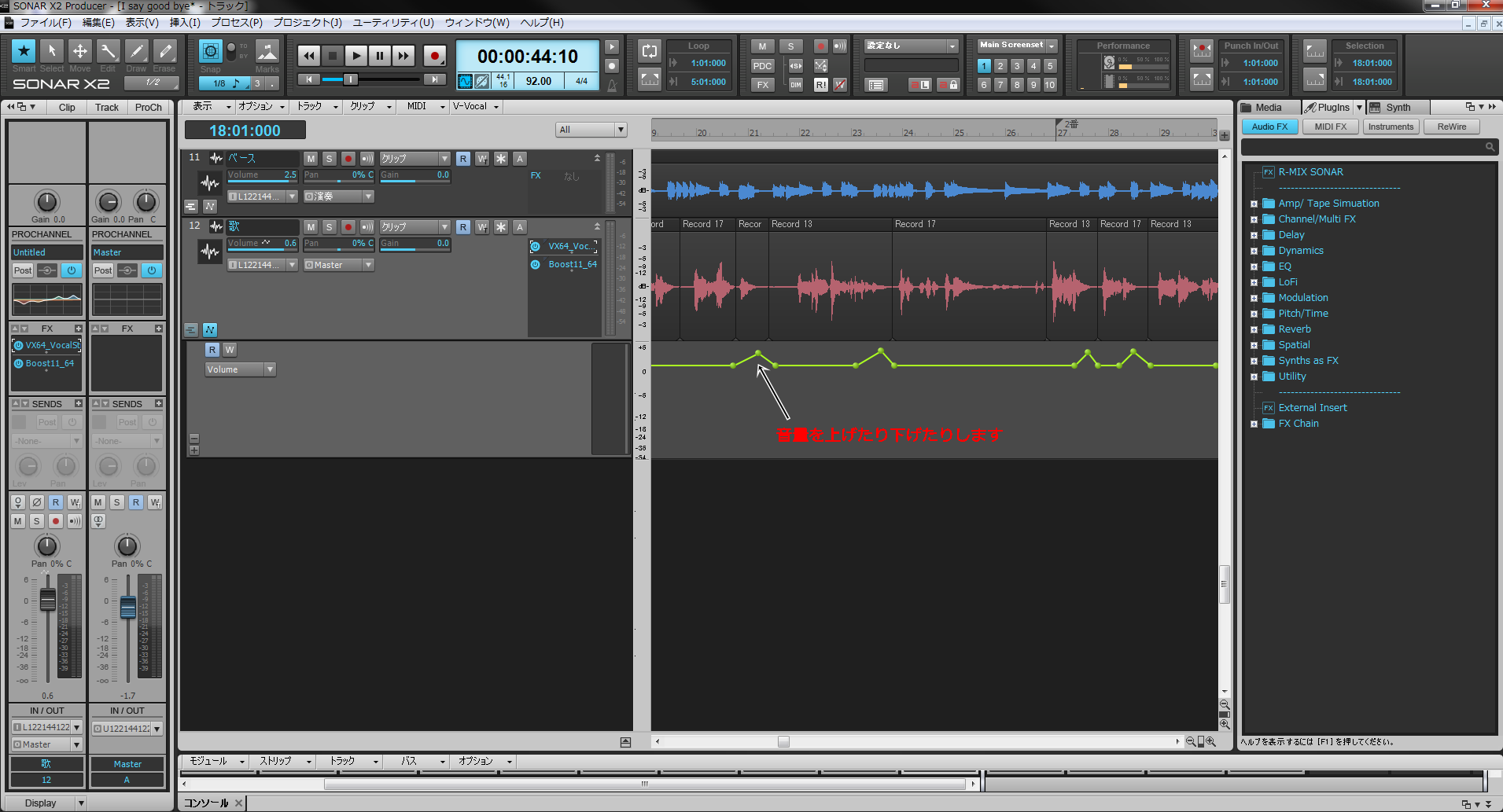
Task: Mute track 12 歌
Action: [x=311, y=227]
